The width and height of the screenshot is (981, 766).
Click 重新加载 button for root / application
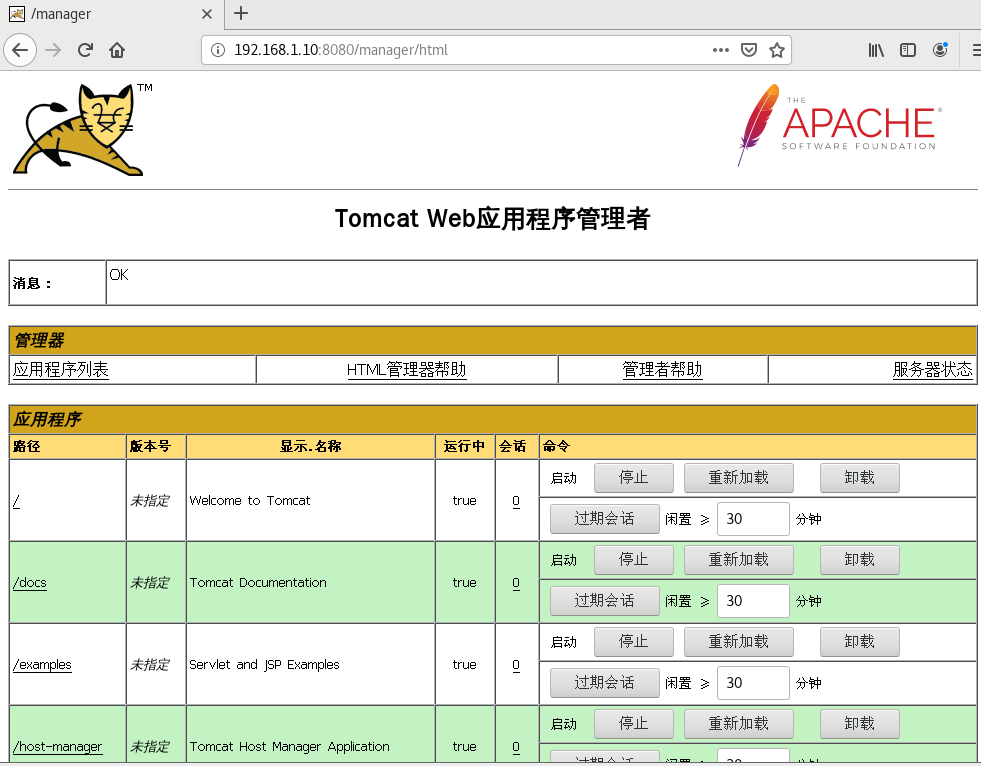pos(739,478)
